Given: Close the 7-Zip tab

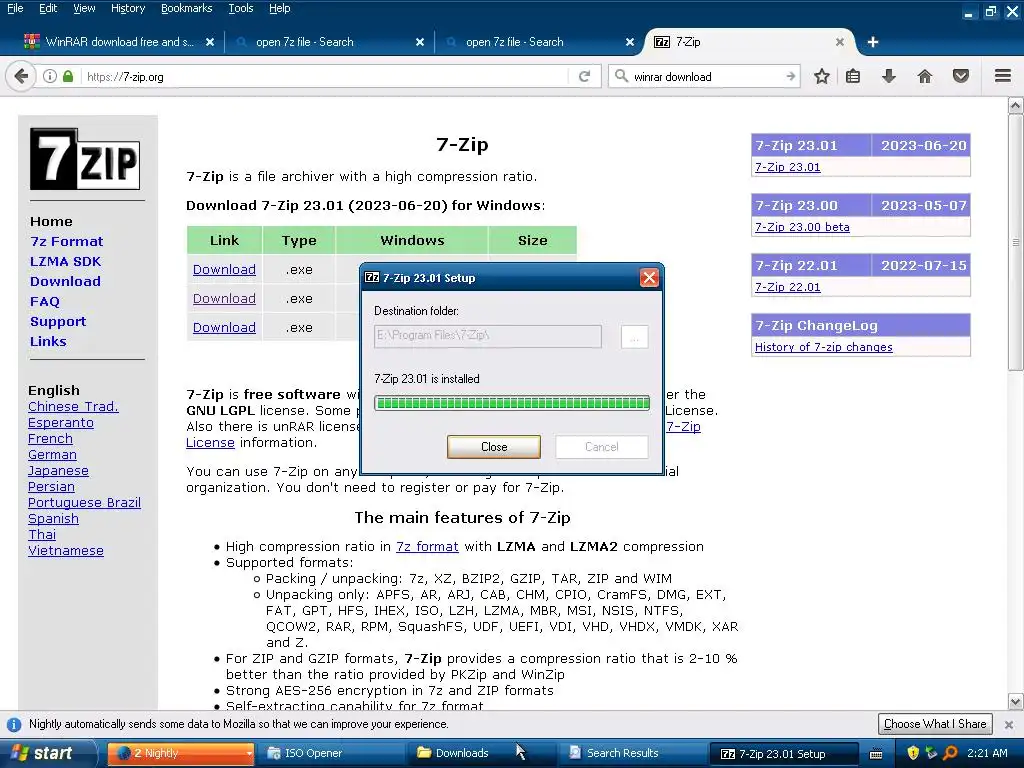Looking at the screenshot, I should point(840,42).
